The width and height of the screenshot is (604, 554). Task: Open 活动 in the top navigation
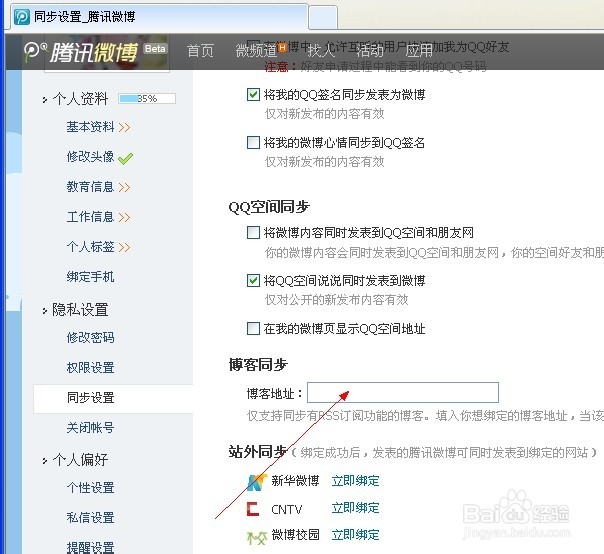[x=370, y=50]
